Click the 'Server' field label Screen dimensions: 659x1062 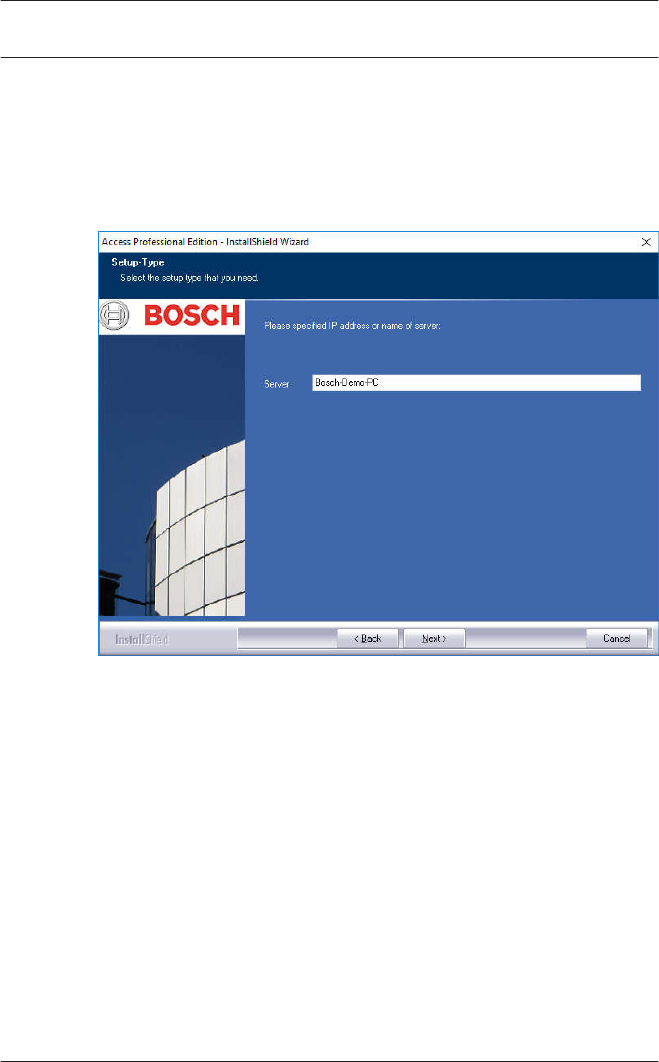point(276,384)
